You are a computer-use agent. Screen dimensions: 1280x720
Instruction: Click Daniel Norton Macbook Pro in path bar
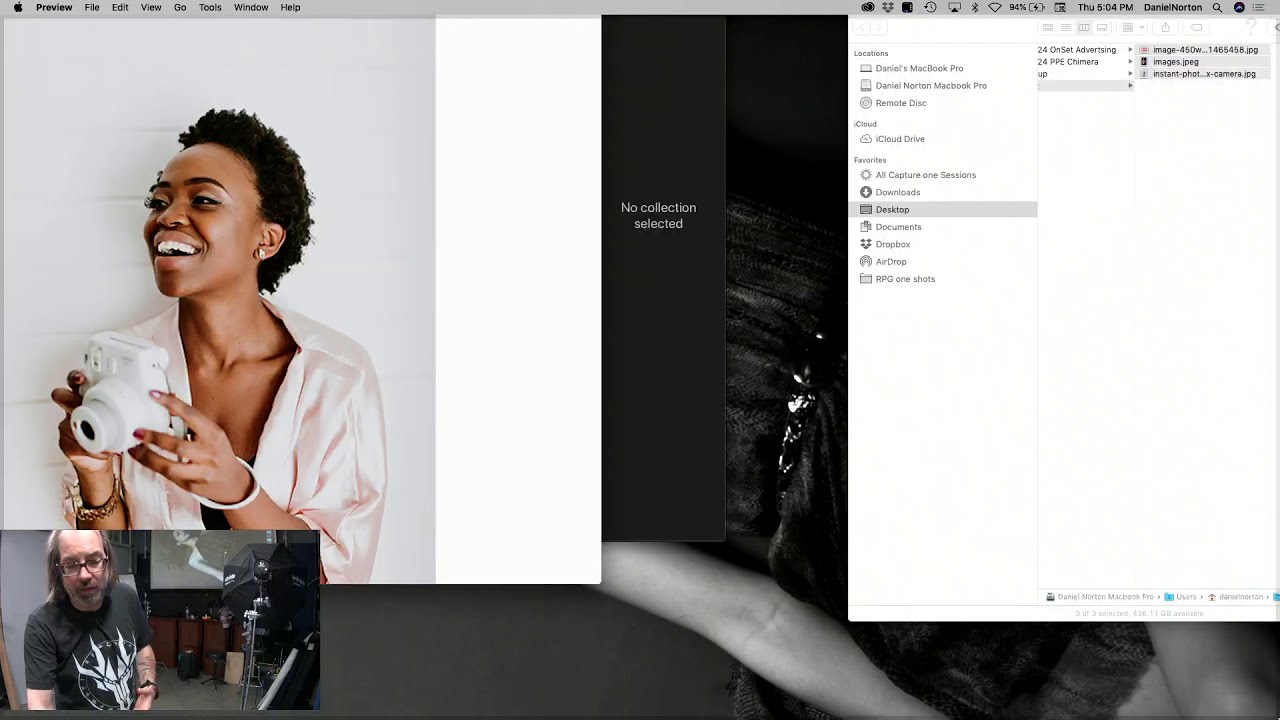(x=1099, y=597)
